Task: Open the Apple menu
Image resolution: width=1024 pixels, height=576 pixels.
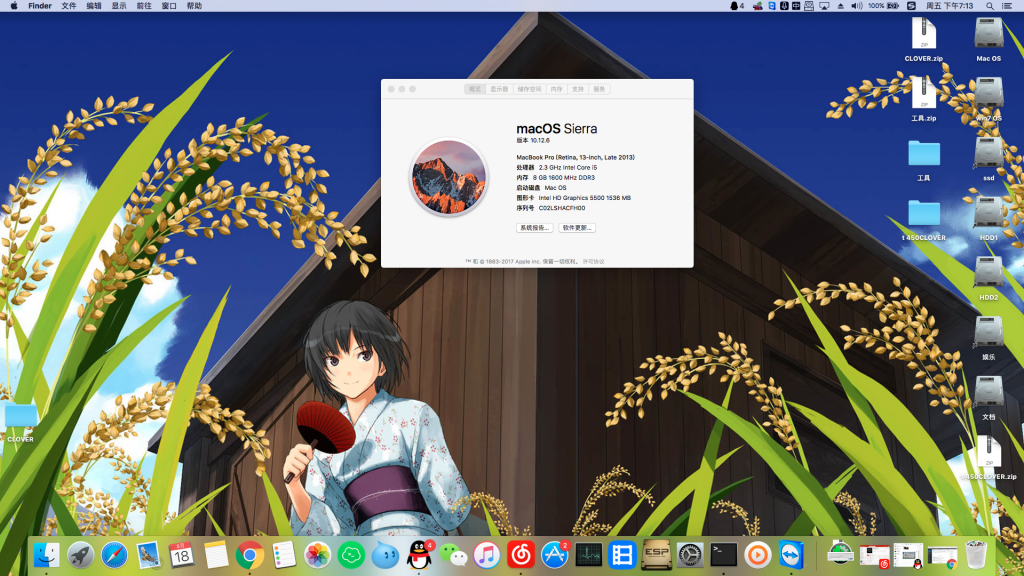Action: tap(14, 6)
